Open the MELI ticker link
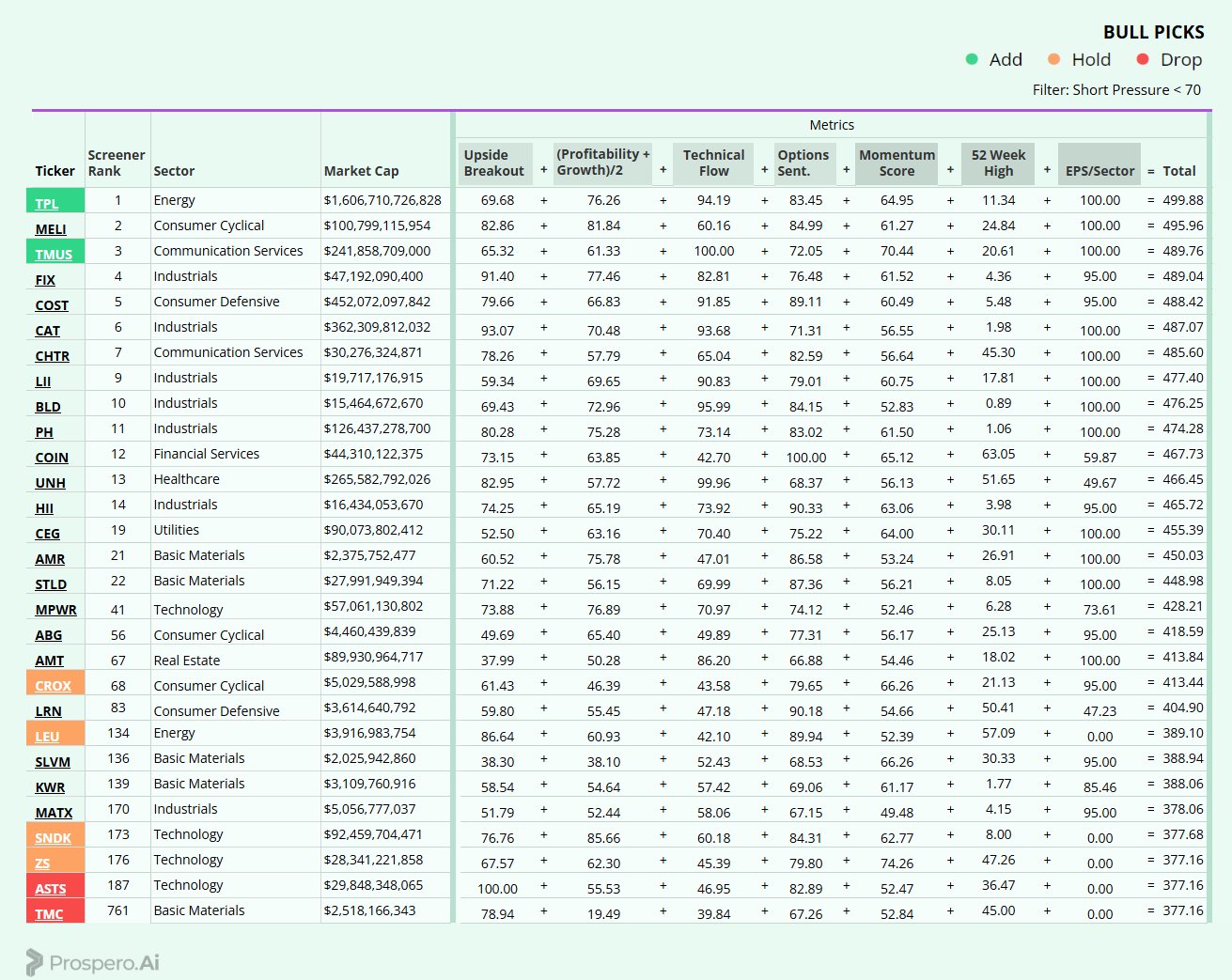The width and height of the screenshot is (1232, 980). [51, 229]
